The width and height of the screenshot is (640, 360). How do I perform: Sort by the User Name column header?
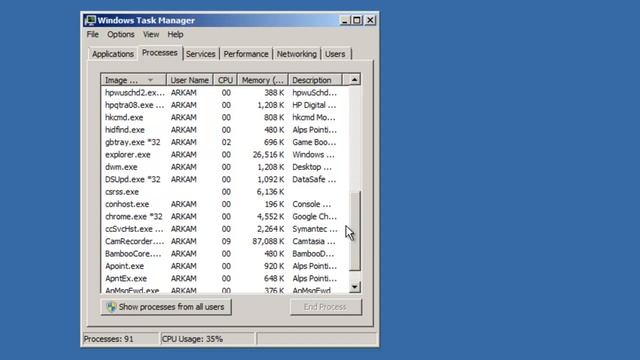pos(189,80)
